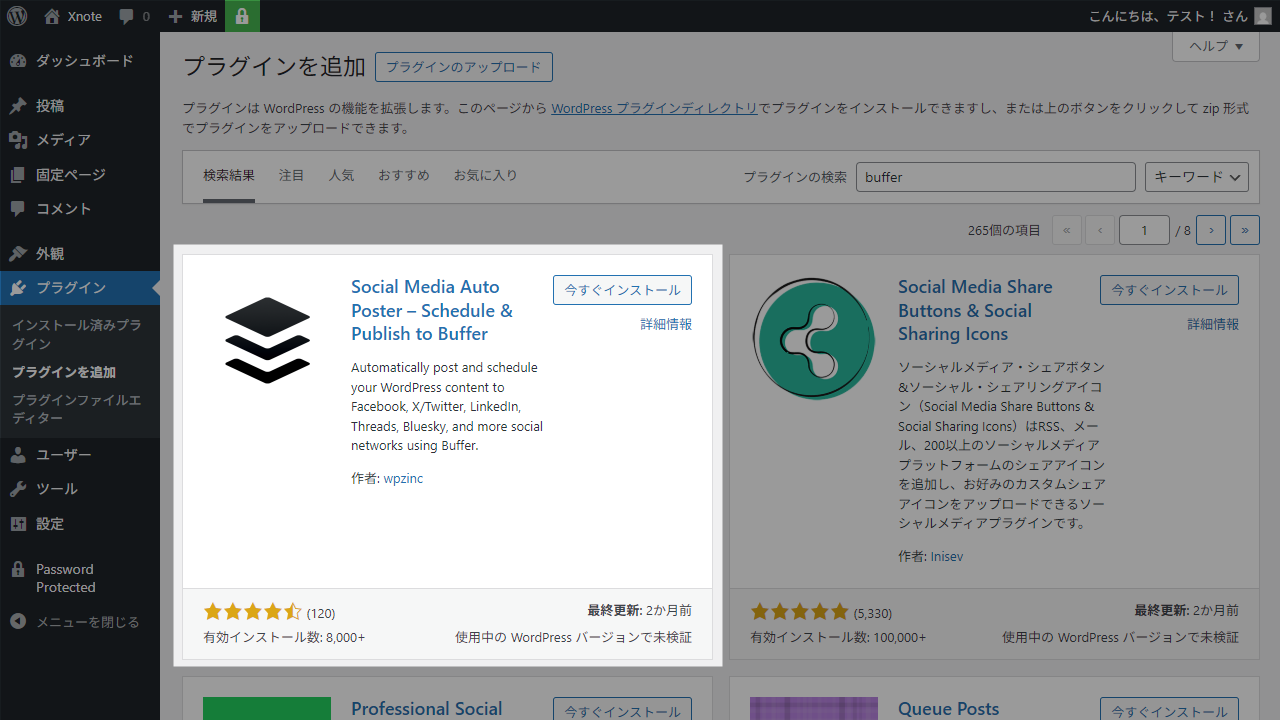Image resolution: width=1280 pixels, height=720 pixels.
Task: Click the green lock icon in admin bar
Action: point(242,15)
